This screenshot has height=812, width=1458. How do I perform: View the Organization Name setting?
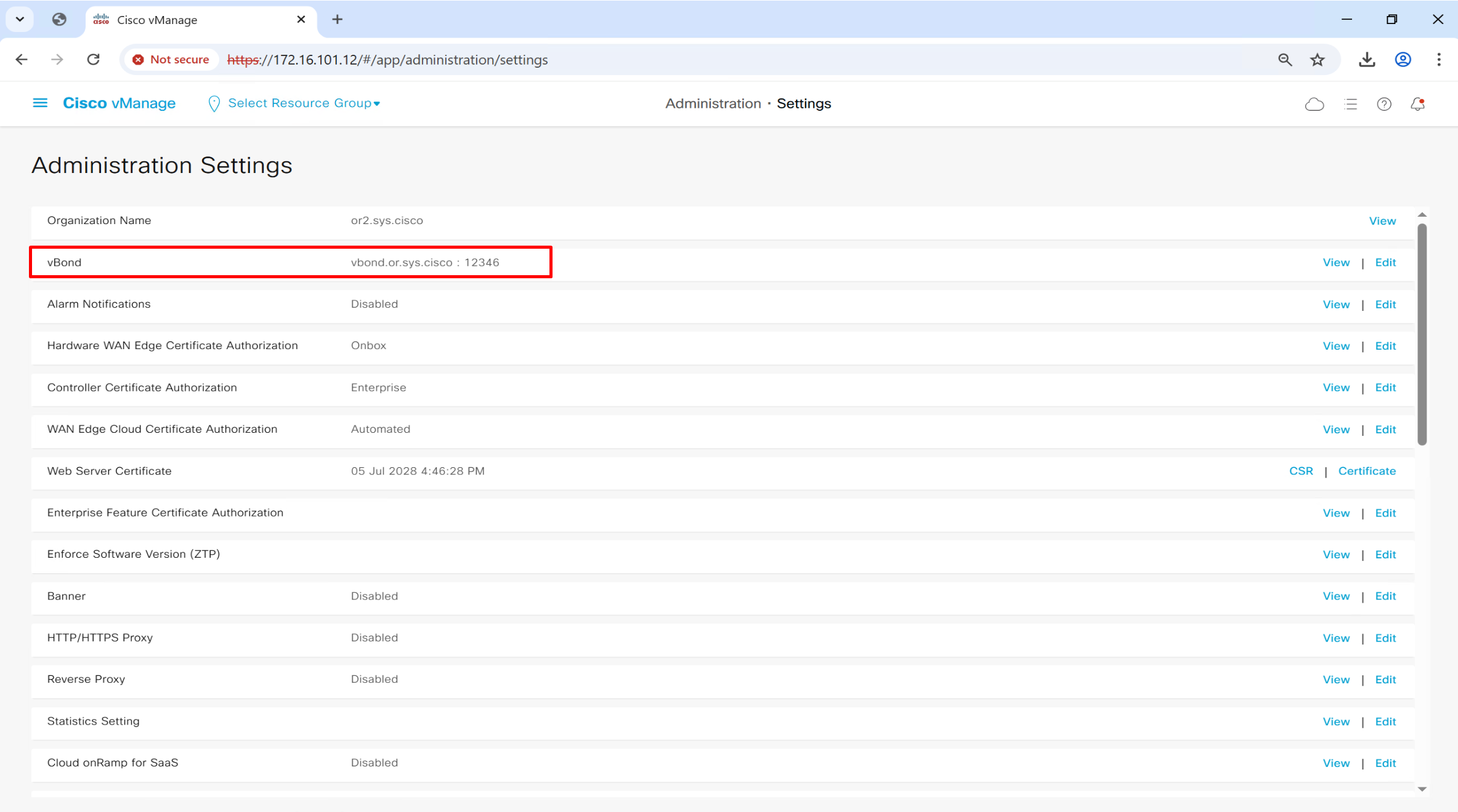coord(1382,221)
